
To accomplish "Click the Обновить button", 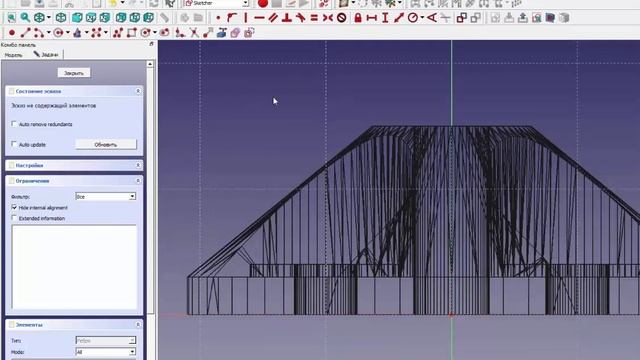I will point(106,144).
